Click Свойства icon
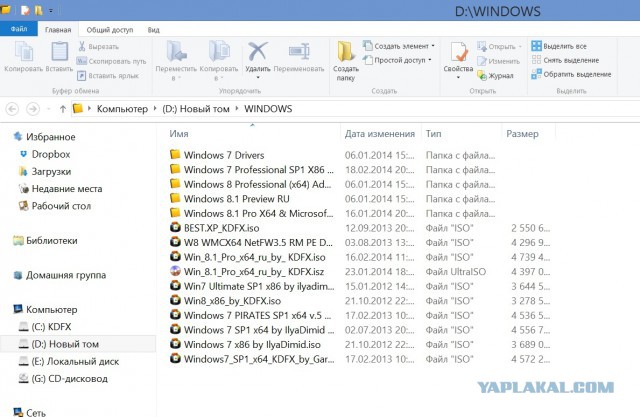 click(x=458, y=52)
